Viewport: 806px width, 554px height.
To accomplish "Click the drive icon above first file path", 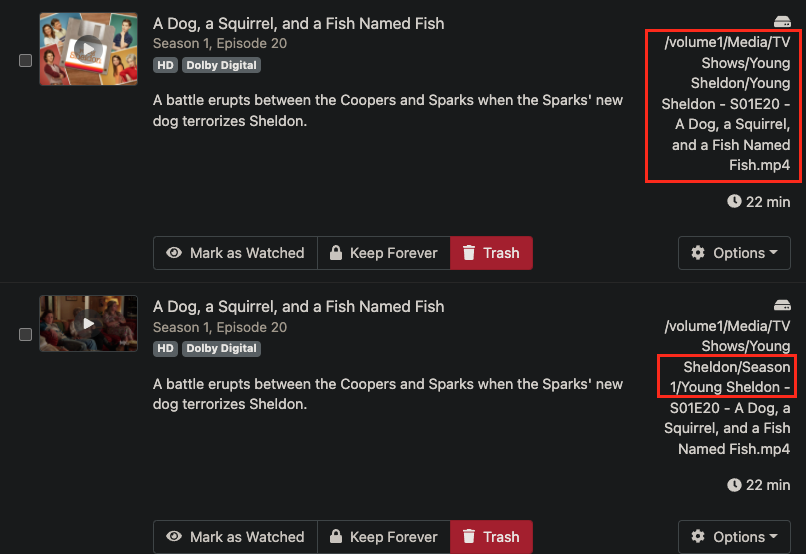I will pyautogui.click(x=782, y=22).
